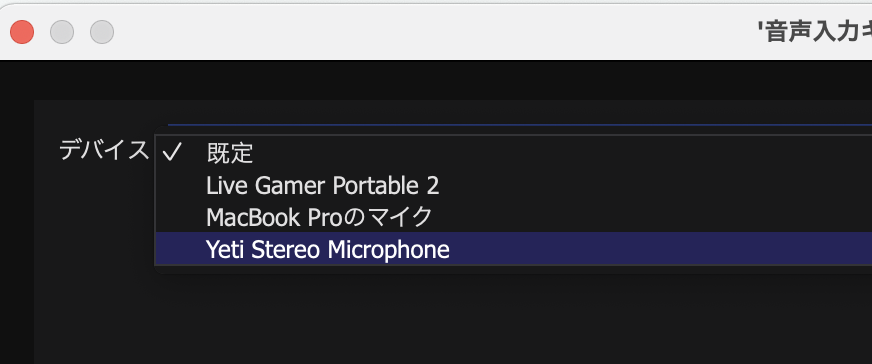Click the デバイス label
872x364 pixels.
pos(104,150)
